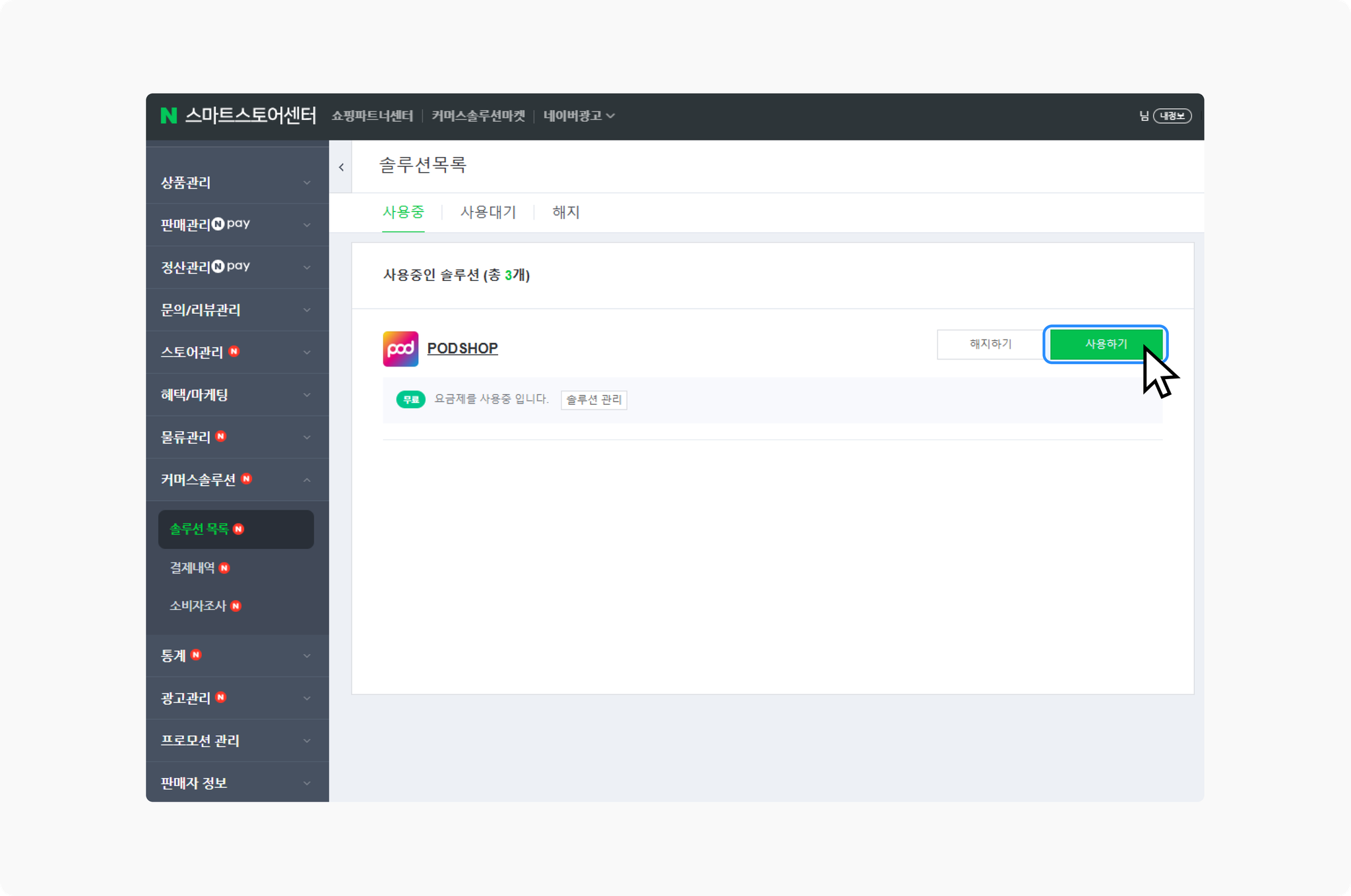Open 솔루션 목록 in sidebar
1351x896 pixels.
tap(236, 529)
